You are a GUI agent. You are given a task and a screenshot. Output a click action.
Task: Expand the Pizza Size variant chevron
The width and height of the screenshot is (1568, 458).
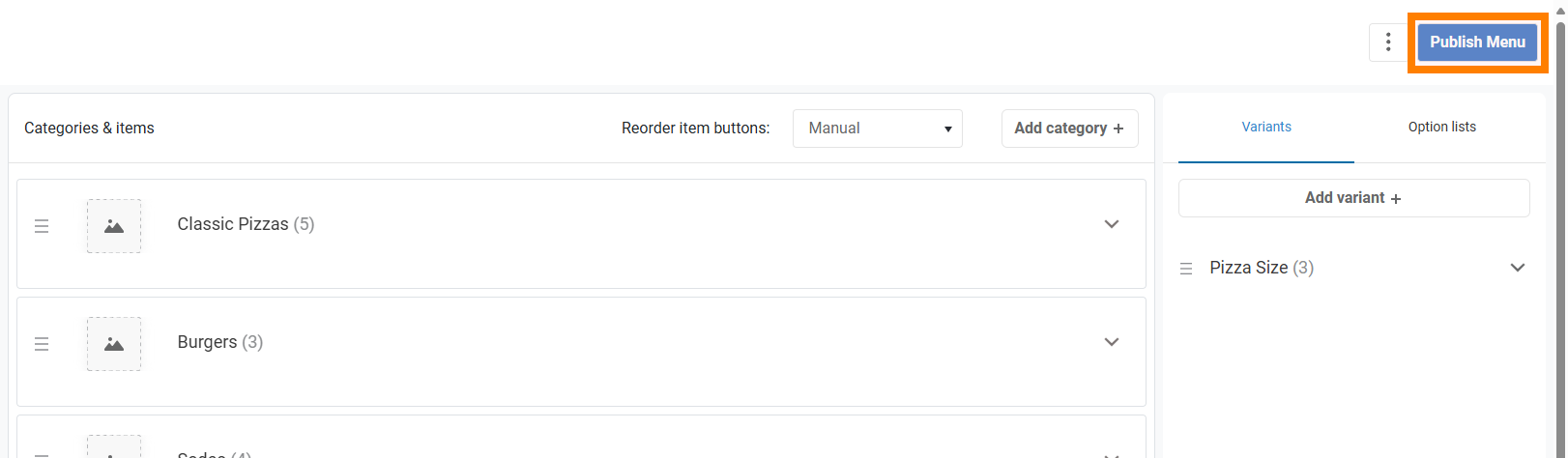tap(1518, 268)
